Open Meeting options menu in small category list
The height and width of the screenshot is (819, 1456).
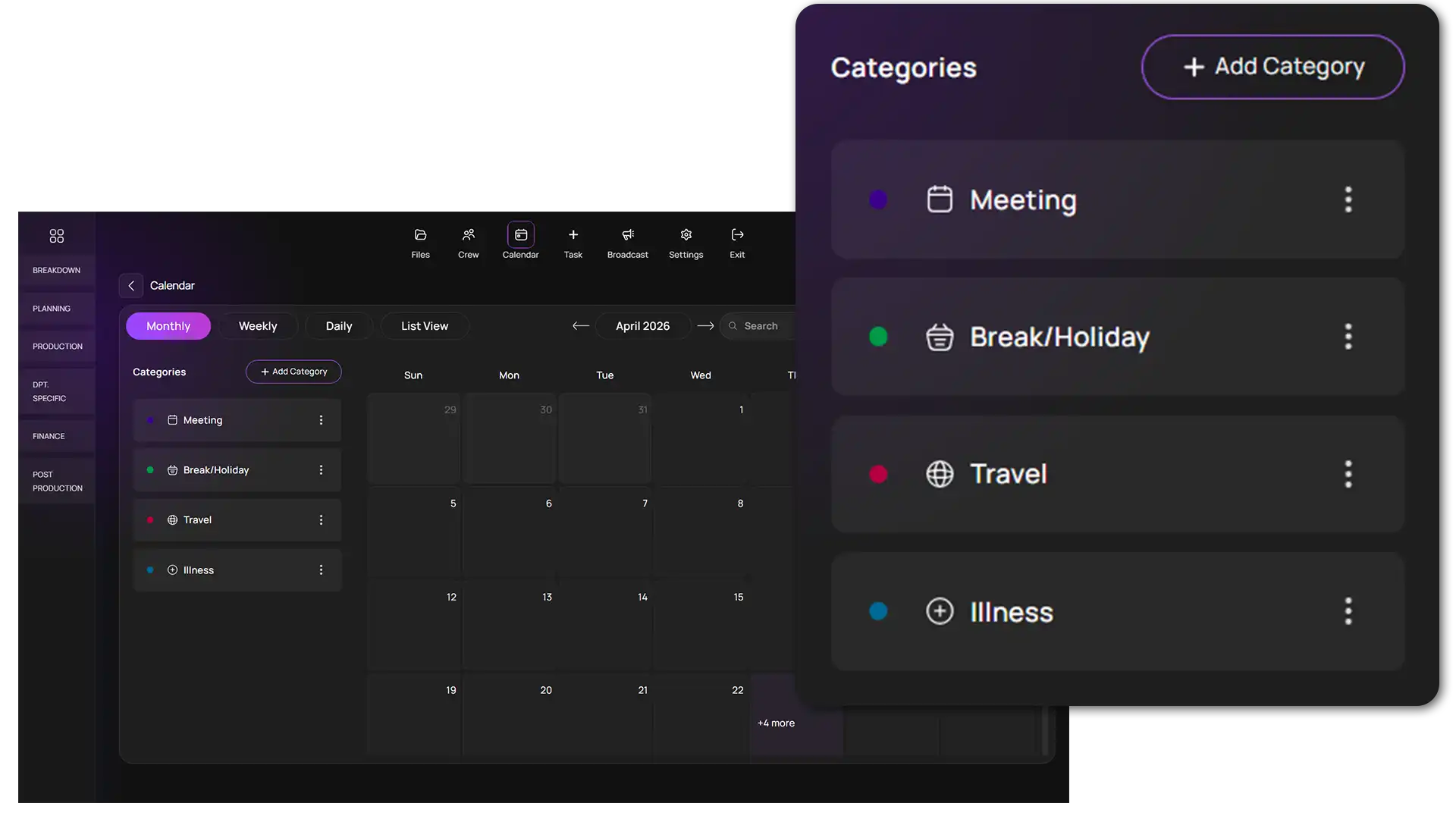tap(321, 420)
